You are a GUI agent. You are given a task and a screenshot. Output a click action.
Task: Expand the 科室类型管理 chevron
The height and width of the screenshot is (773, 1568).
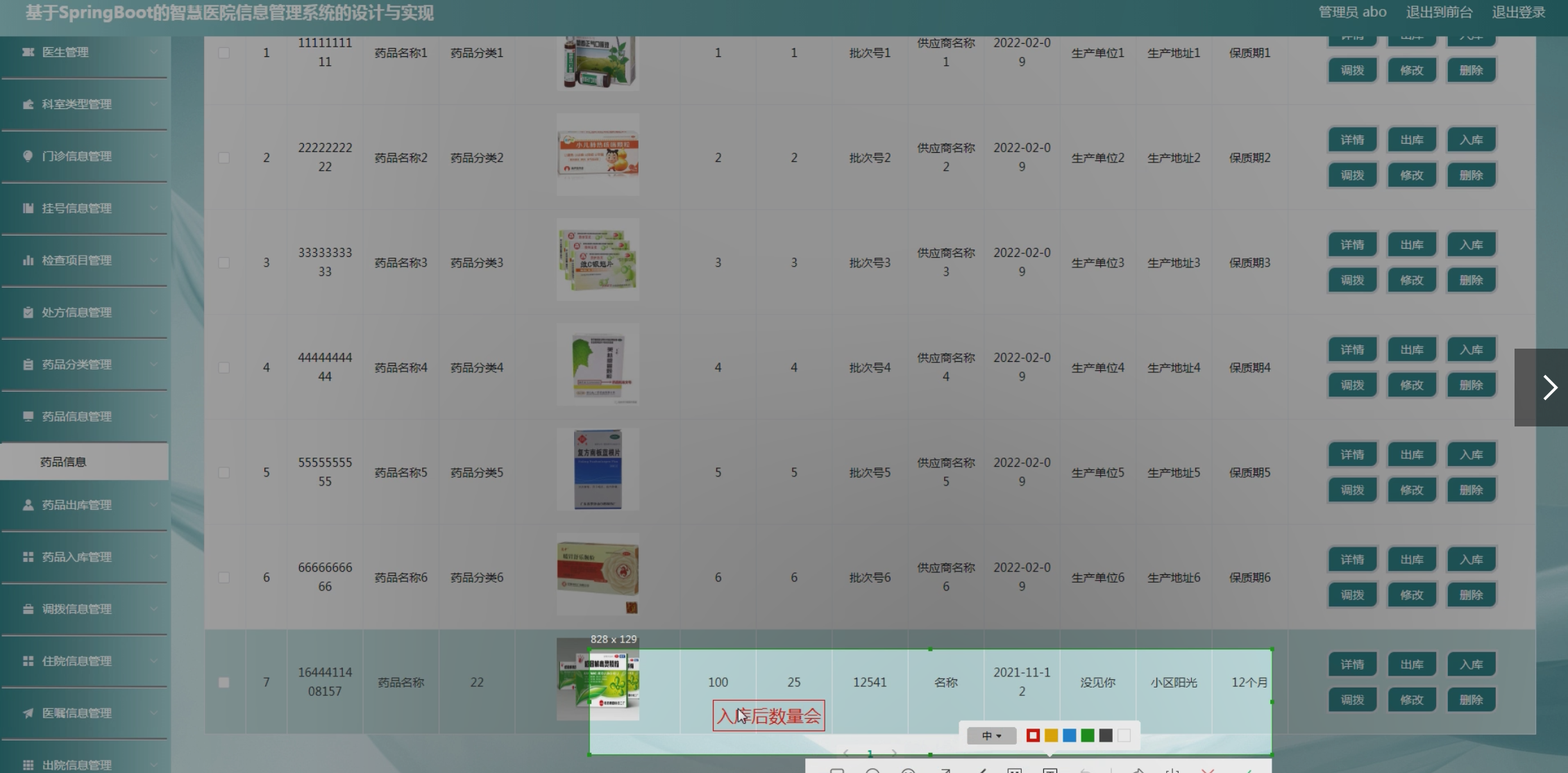[x=154, y=104]
